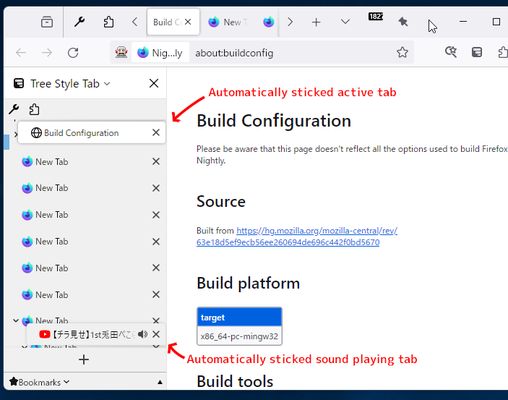Viewport: 508px width, 400px height.
Task: Close the Build Configuration browser tab
Action: 188,22
